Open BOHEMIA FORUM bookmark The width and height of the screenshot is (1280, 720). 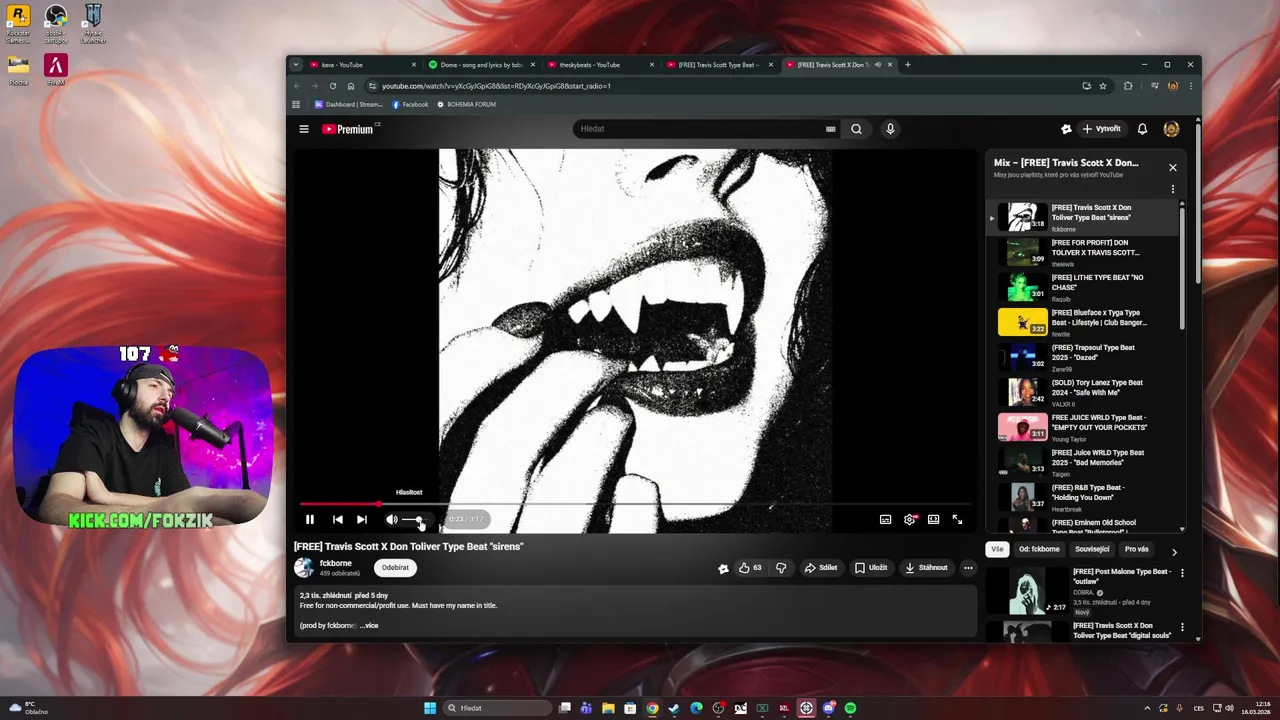(x=466, y=104)
